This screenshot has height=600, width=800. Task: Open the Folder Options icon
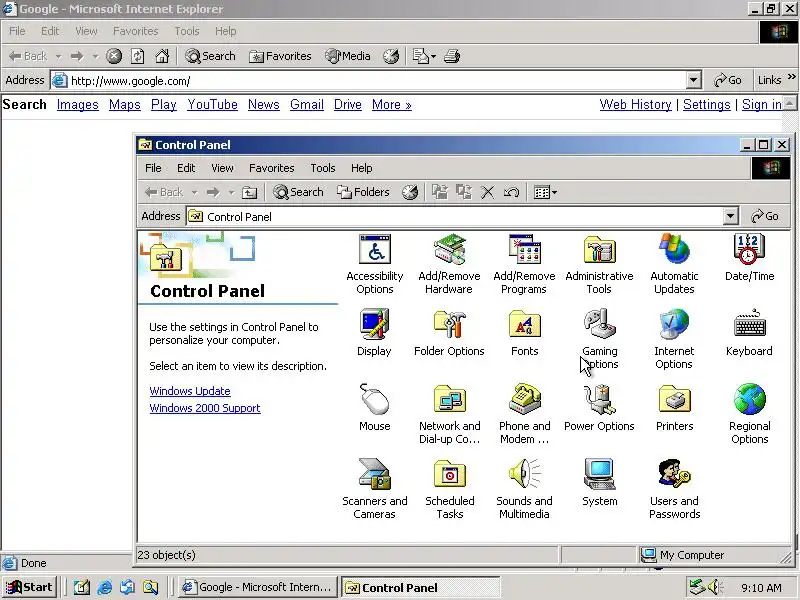(449, 333)
